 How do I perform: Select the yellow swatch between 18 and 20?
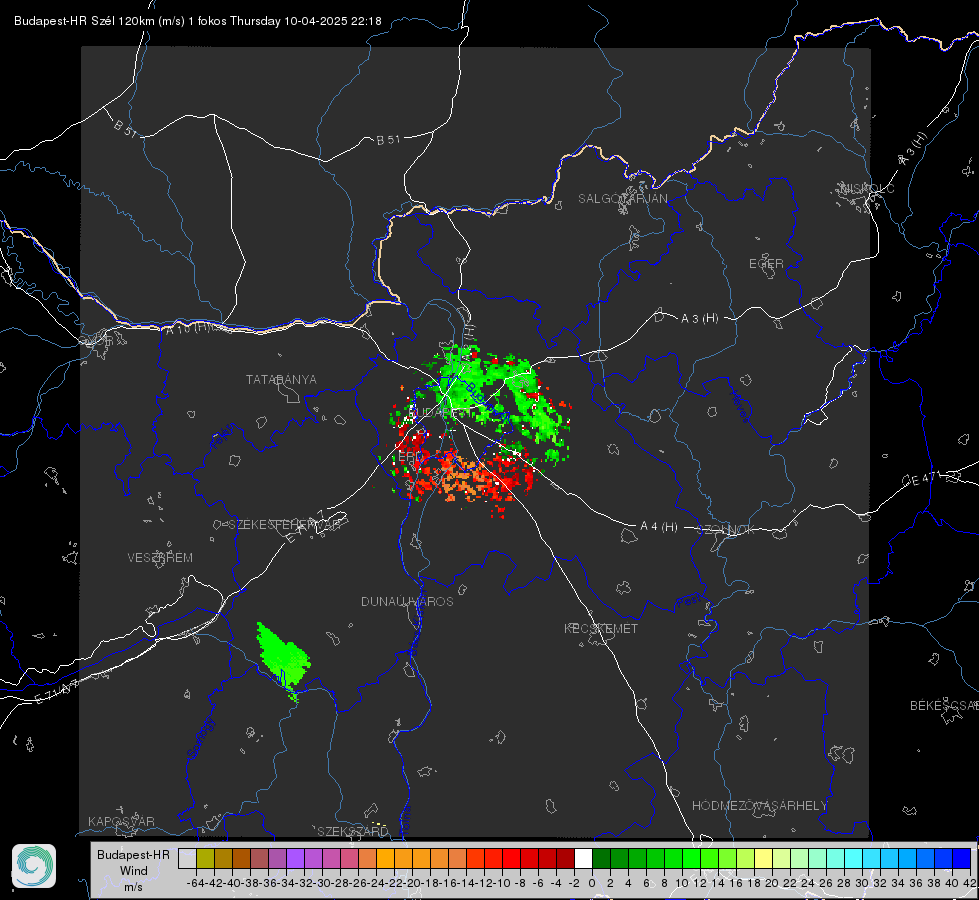pyautogui.click(x=763, y=858)
